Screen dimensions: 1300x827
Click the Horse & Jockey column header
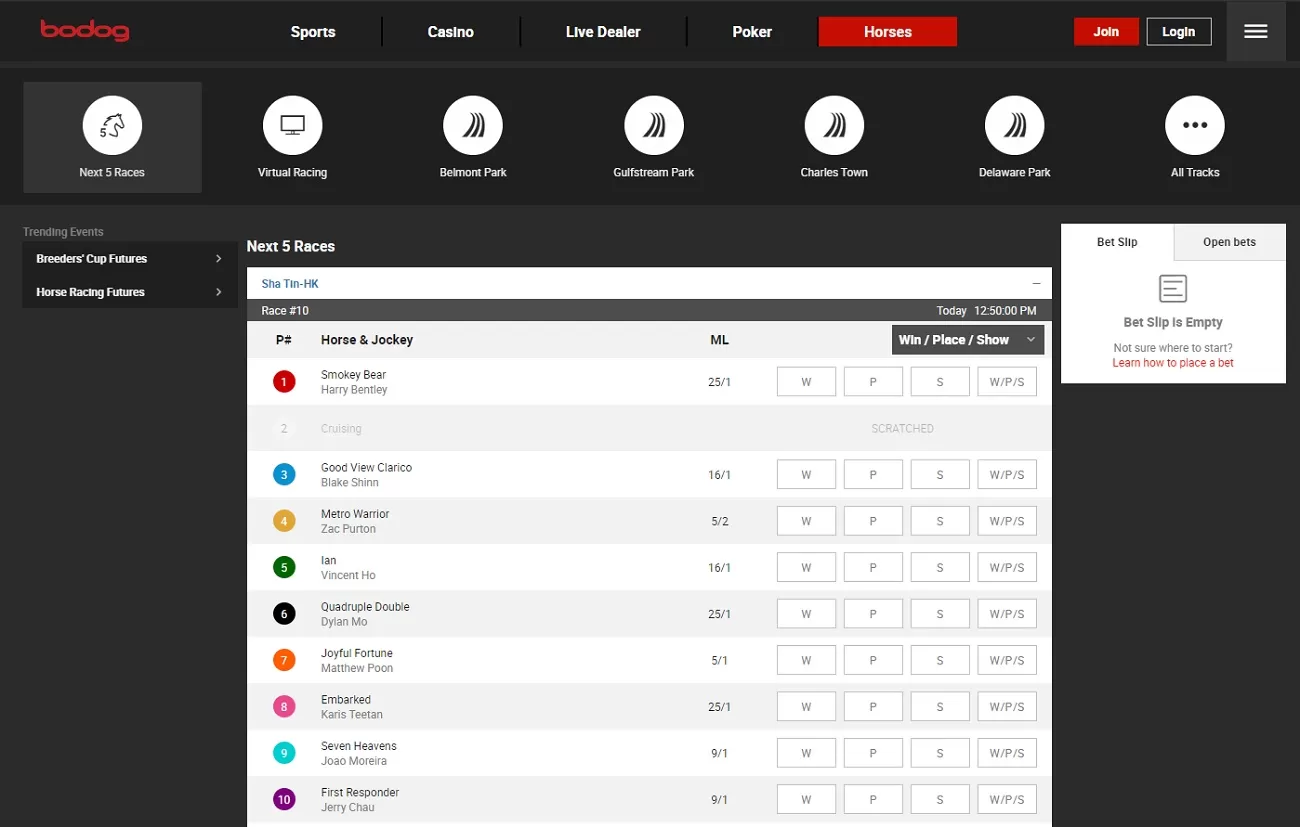(x=367, y=340)
